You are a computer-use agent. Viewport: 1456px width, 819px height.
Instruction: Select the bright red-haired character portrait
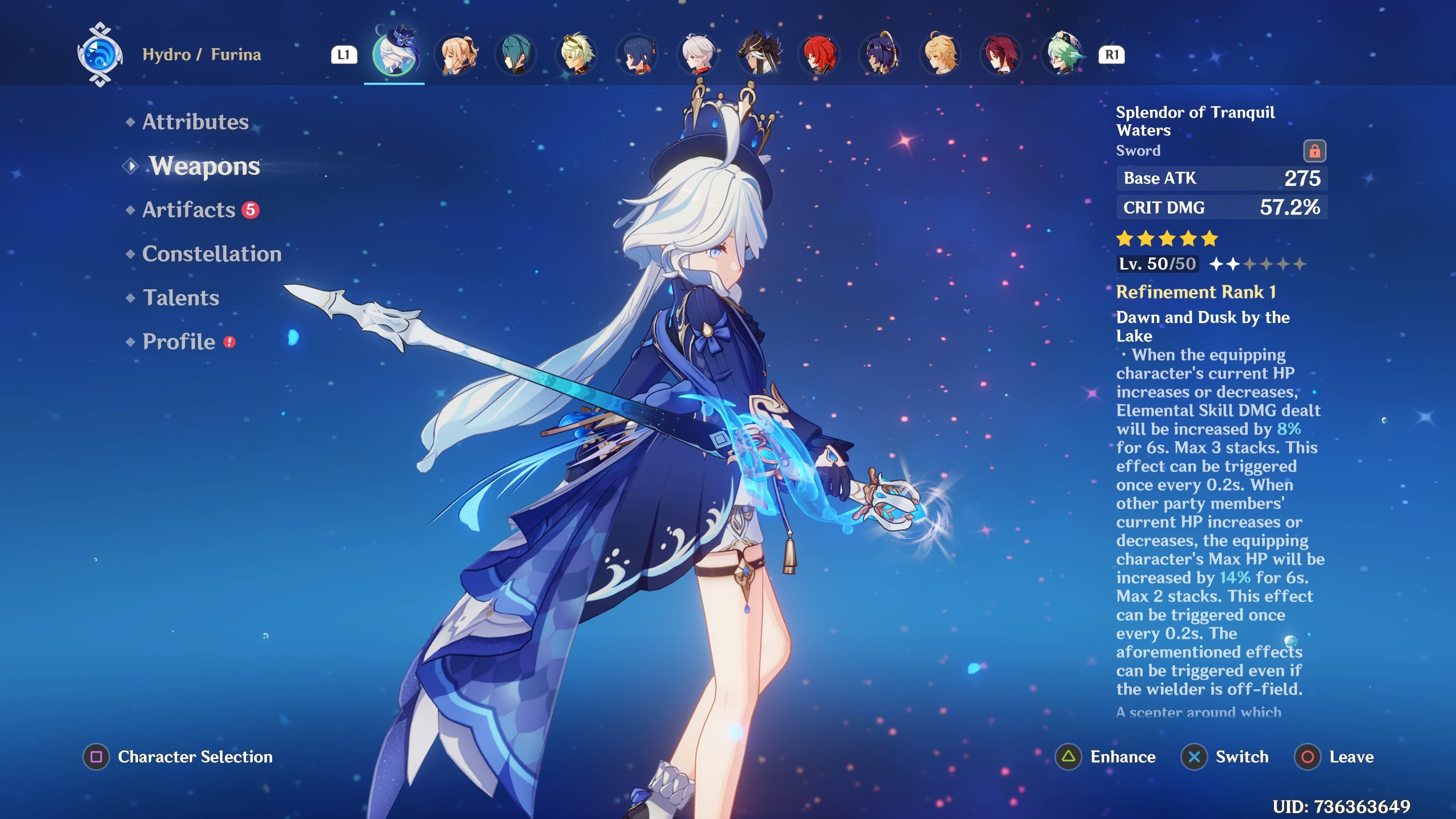coord(819,55)
